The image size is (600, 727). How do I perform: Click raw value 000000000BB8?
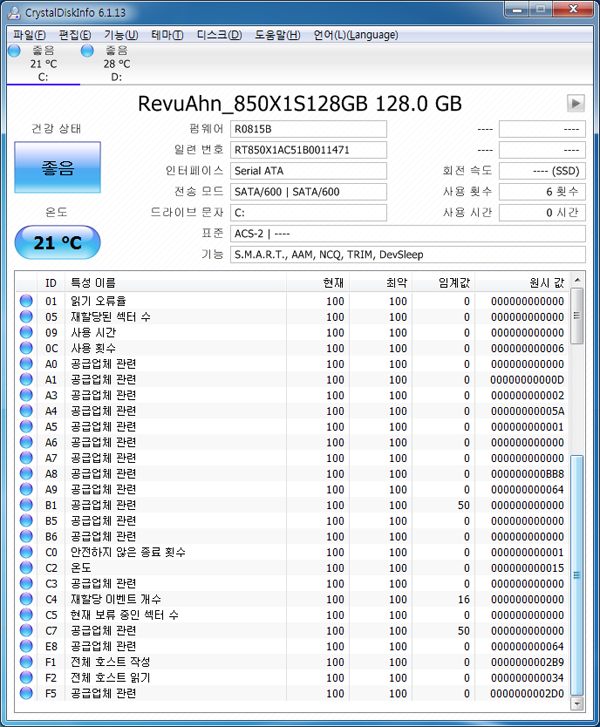coord(527,474)
